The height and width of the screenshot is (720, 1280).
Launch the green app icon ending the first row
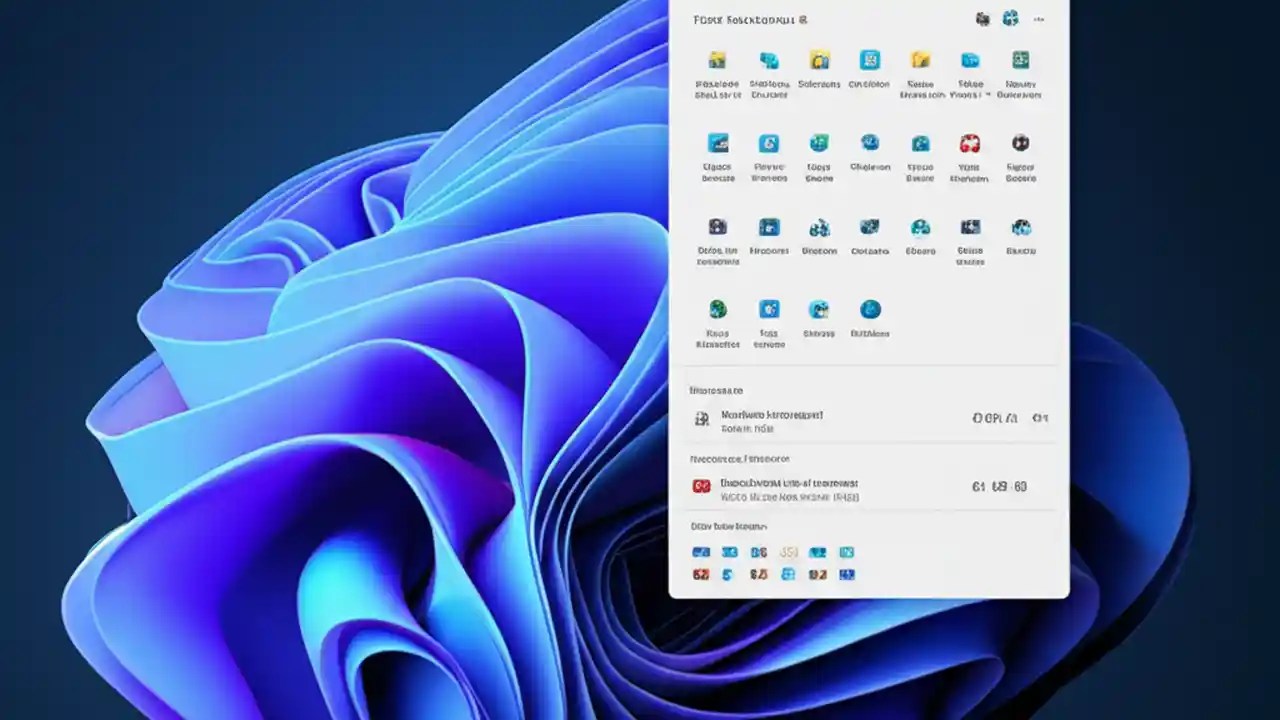point(1020,59)
